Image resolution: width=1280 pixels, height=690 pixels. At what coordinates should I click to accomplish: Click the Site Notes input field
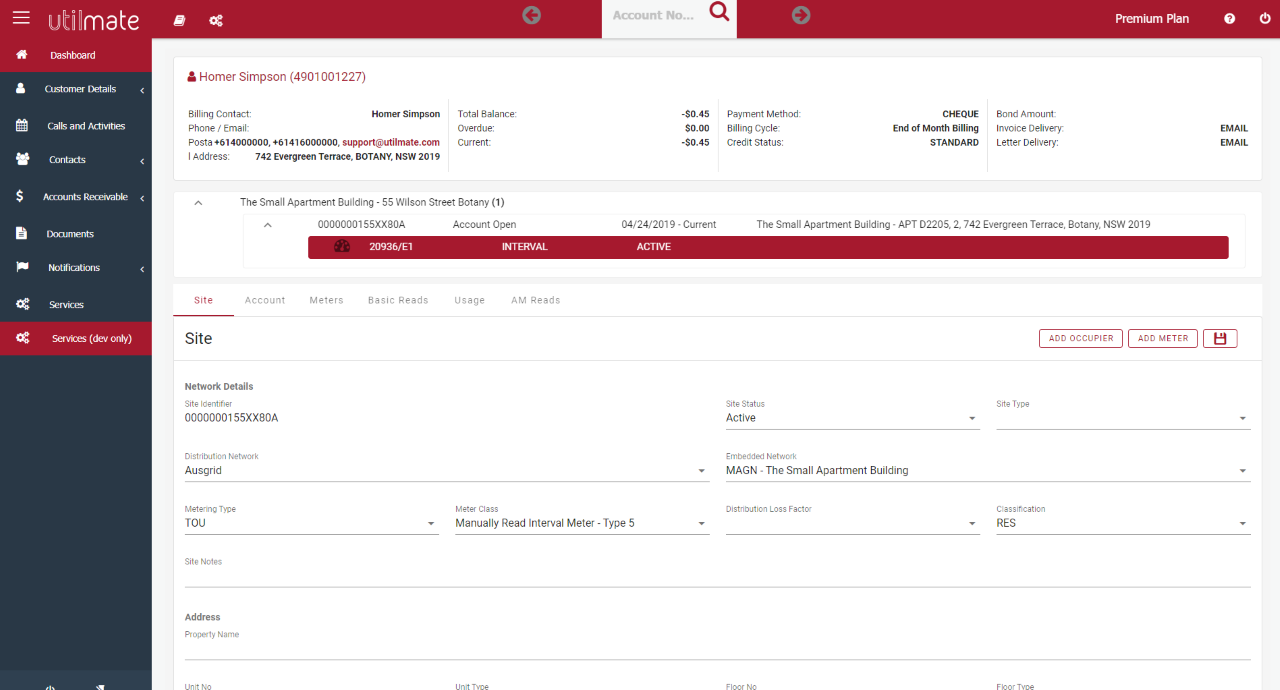[x=717, y=576]
